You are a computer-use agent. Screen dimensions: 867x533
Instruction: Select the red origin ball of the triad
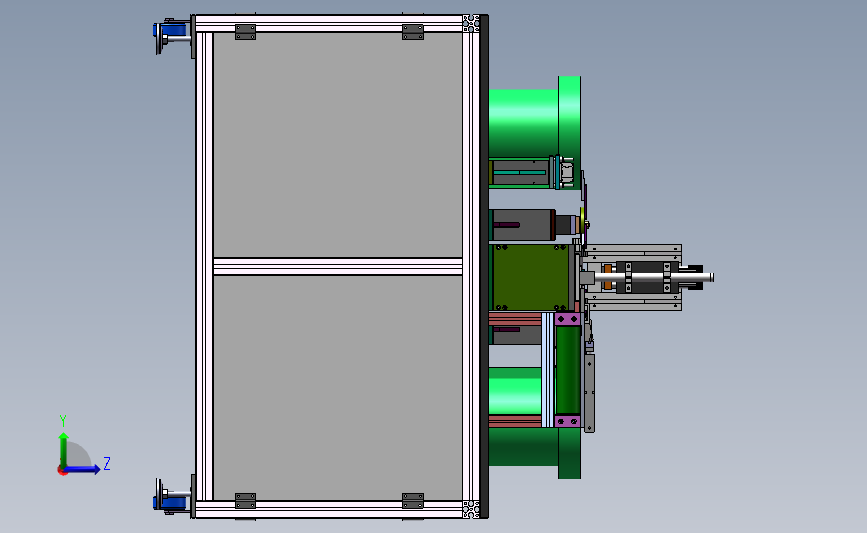click(x=62, y=471)
